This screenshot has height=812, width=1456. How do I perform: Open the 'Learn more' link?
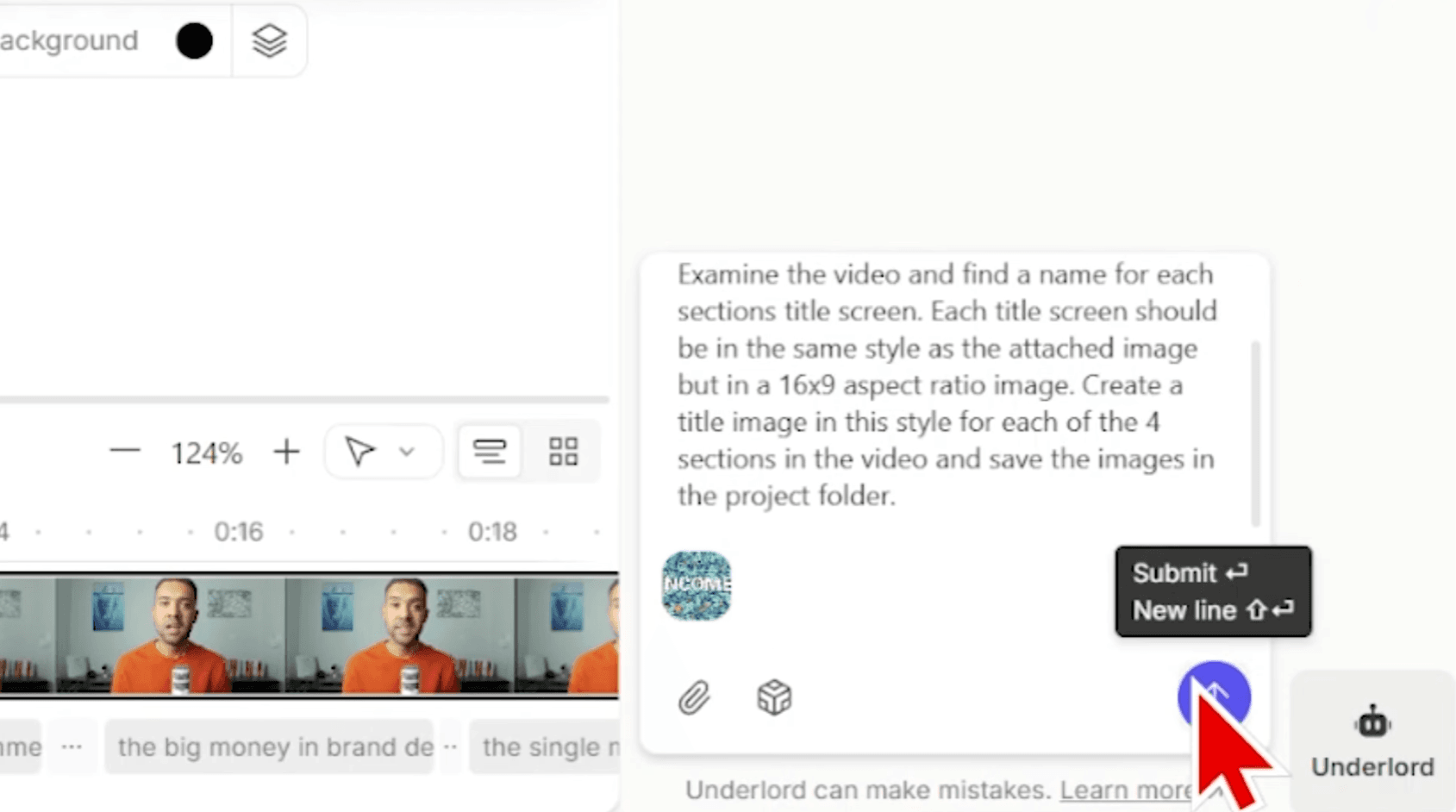click(1127, 790)
